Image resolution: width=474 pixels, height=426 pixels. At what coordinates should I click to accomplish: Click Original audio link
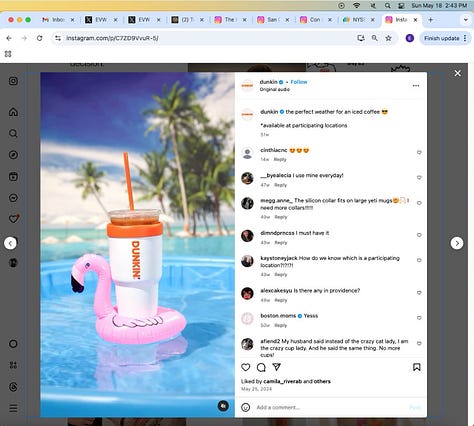tap(275, 89)
